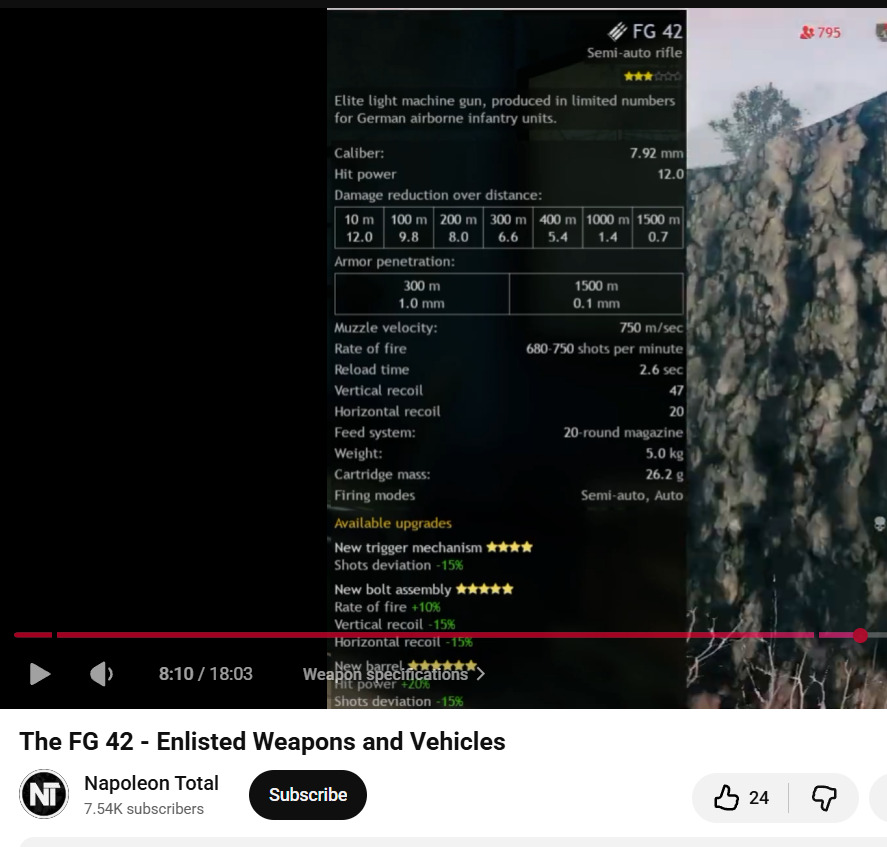Click the 7.92 mm caliber value

pyautogui.click(x=656, y=153)
